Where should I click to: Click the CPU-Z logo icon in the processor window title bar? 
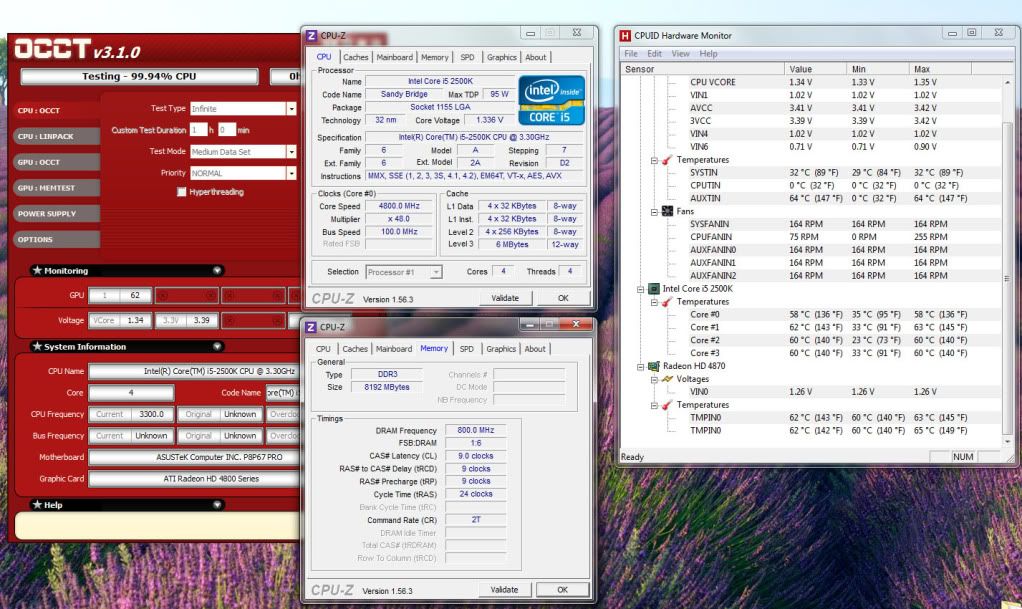[312, 35]
